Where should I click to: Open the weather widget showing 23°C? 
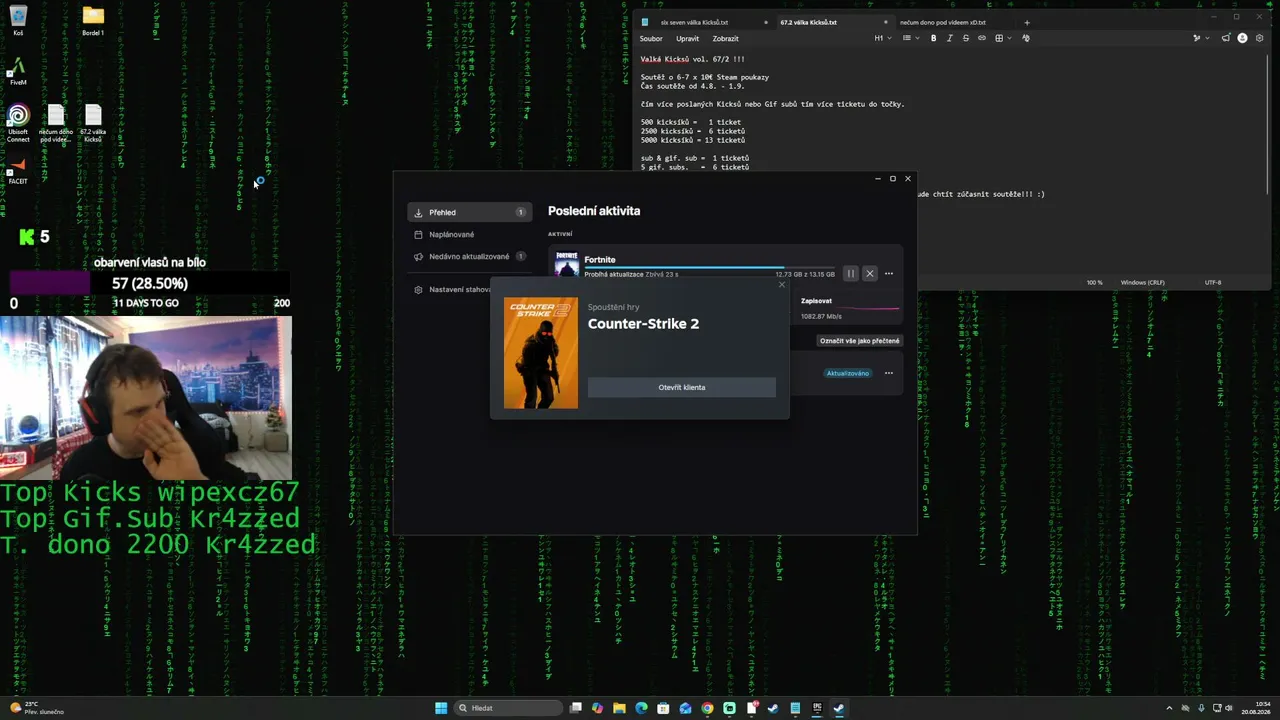[36, 708]
